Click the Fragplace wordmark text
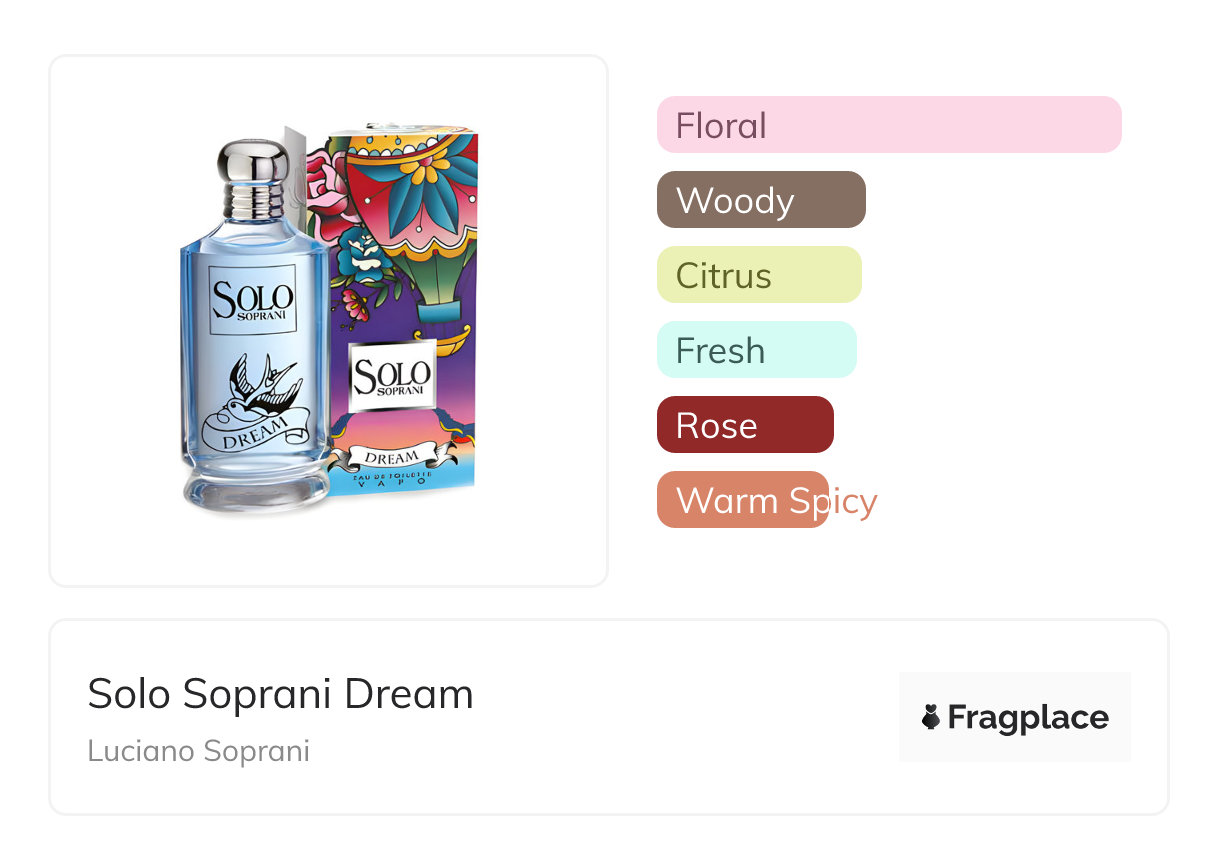This screenshot has width=1218, height=864. click(x=1027, y=717)
